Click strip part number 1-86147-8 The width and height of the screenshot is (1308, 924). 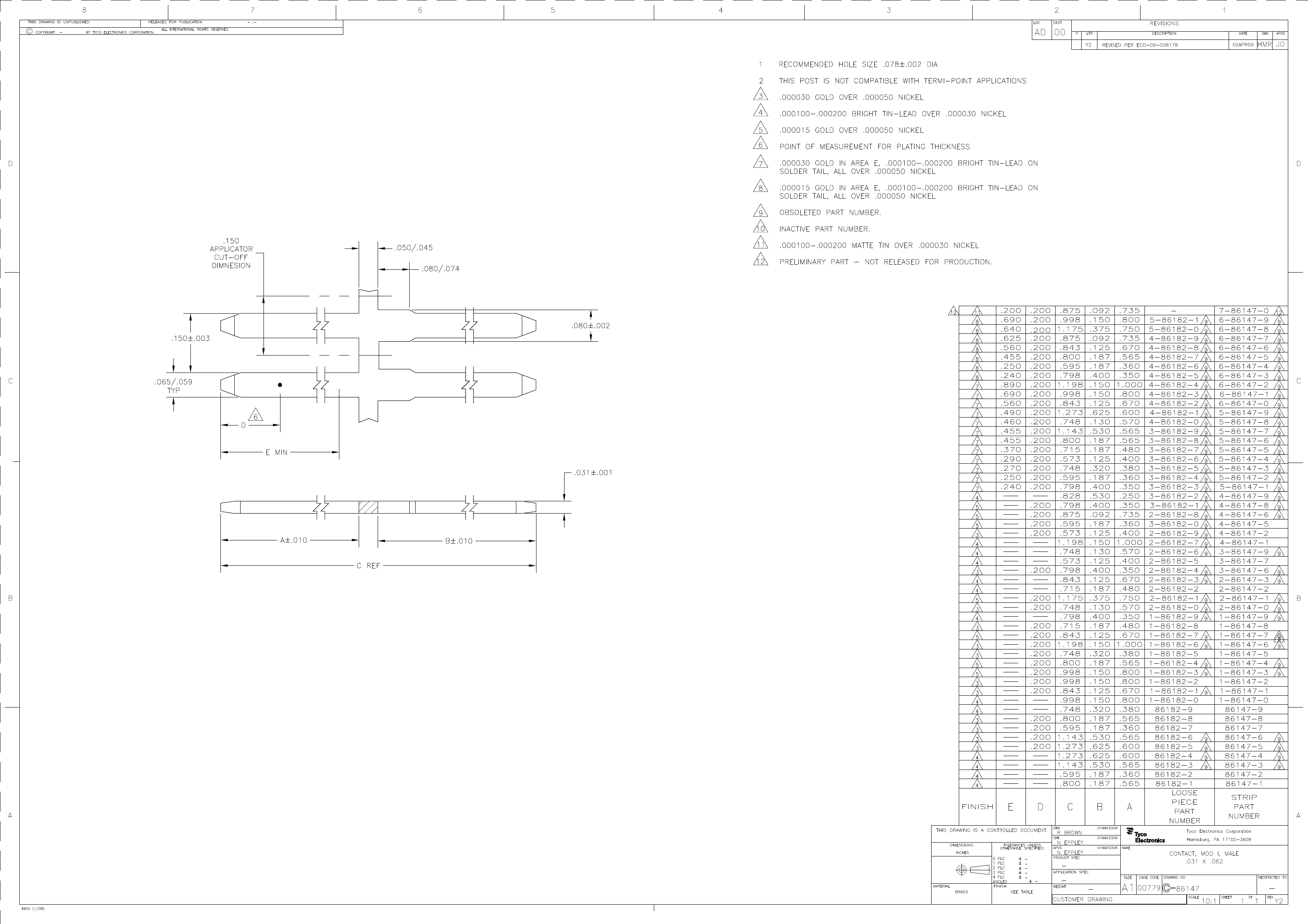1244,626
